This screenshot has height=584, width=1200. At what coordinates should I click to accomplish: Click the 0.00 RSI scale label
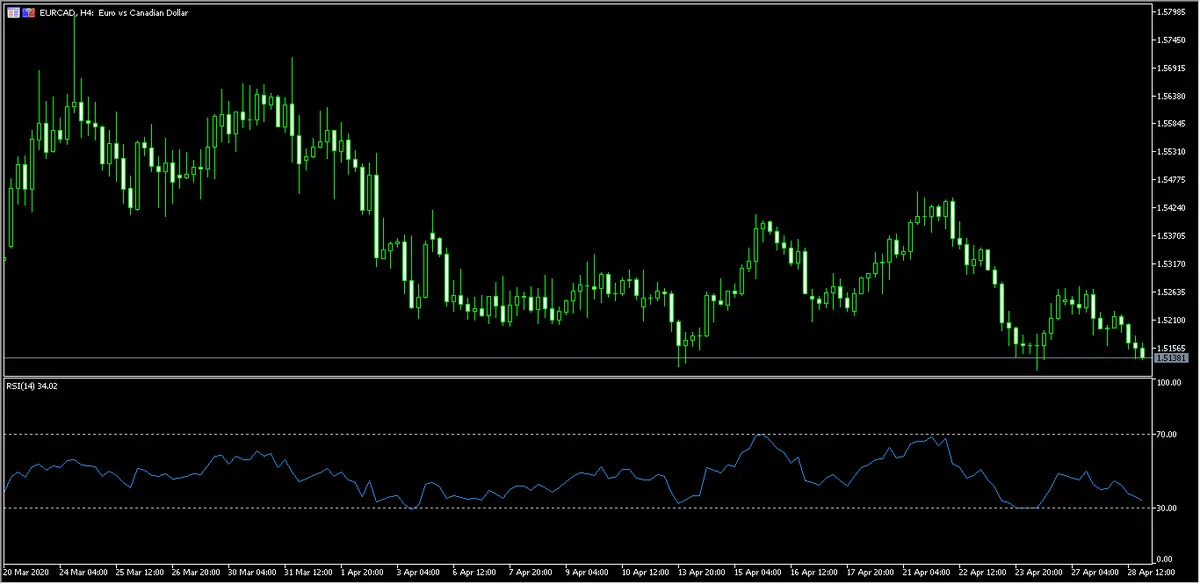pos(1166,559)
